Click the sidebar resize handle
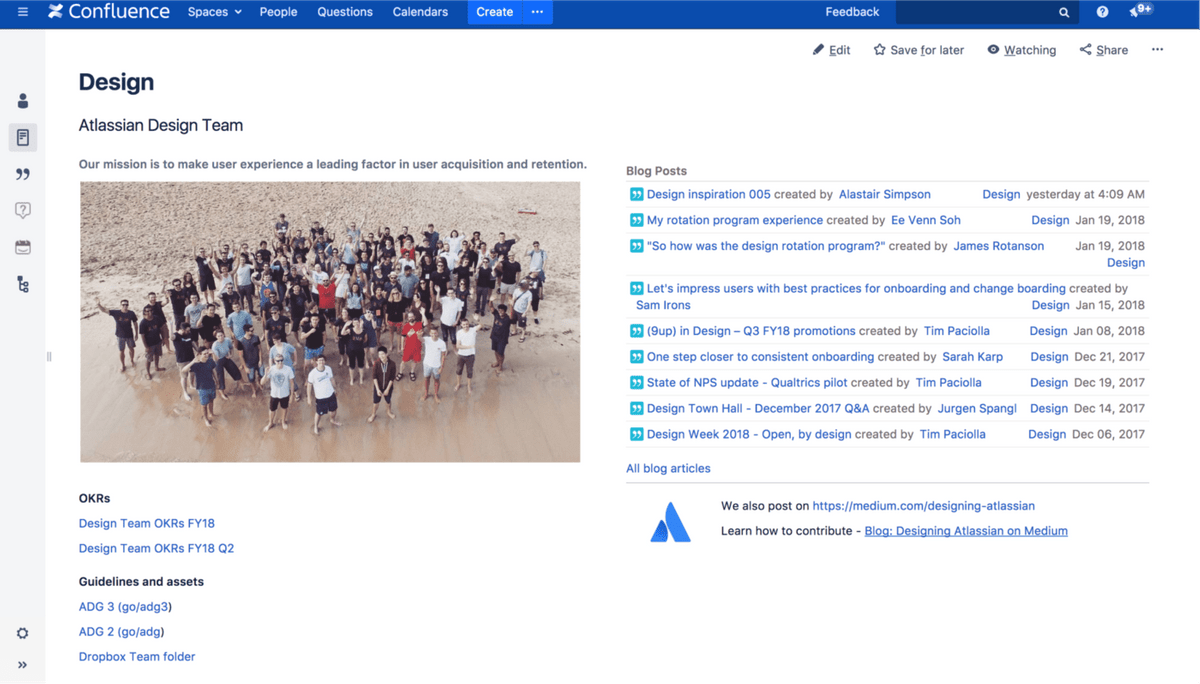The height and width of the screenshot is (684, 1200). [49, 356]
